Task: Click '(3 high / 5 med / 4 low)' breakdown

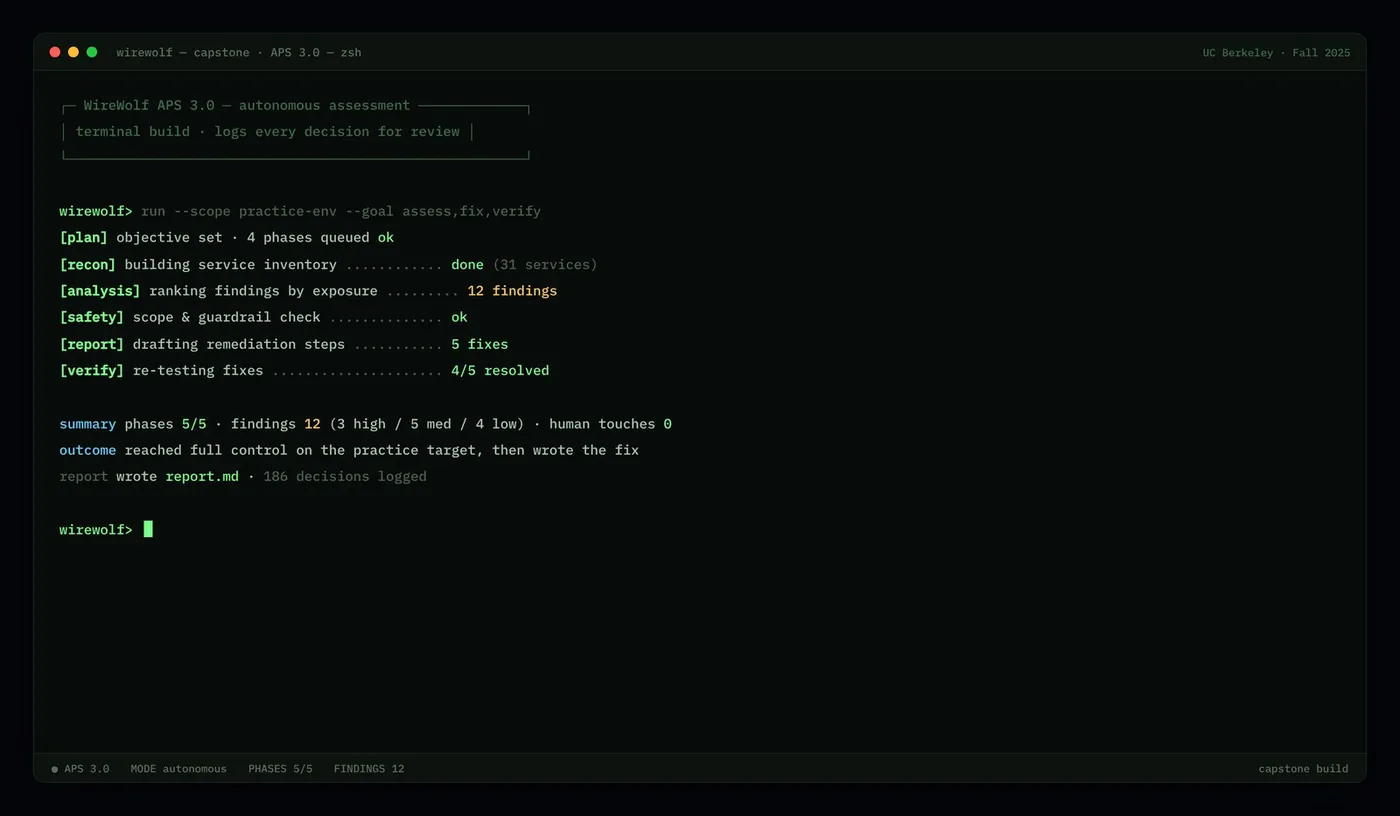Action: click(427, 424)
